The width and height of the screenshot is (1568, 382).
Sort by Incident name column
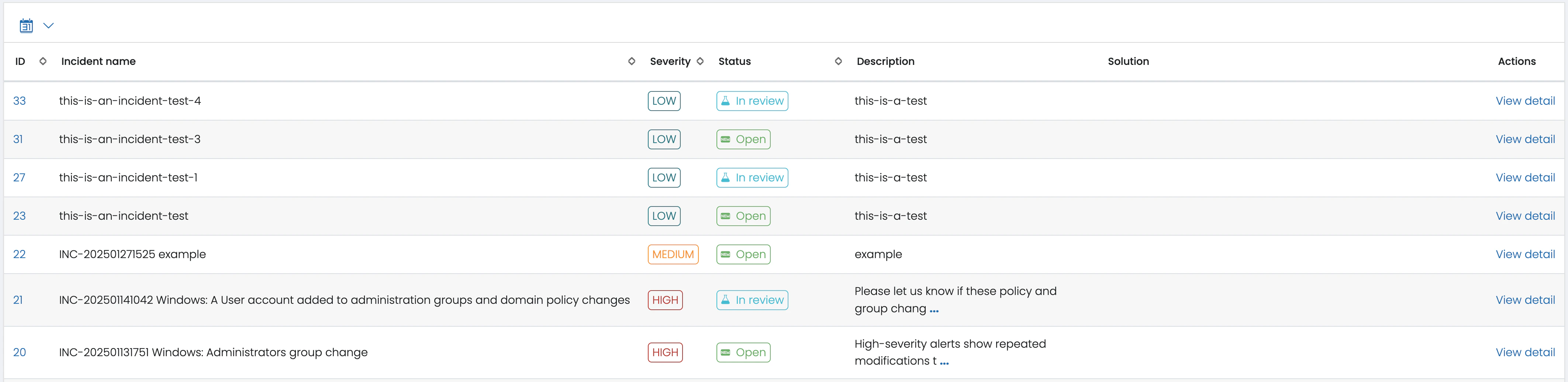pyautogui.click(x=631, y=62)
